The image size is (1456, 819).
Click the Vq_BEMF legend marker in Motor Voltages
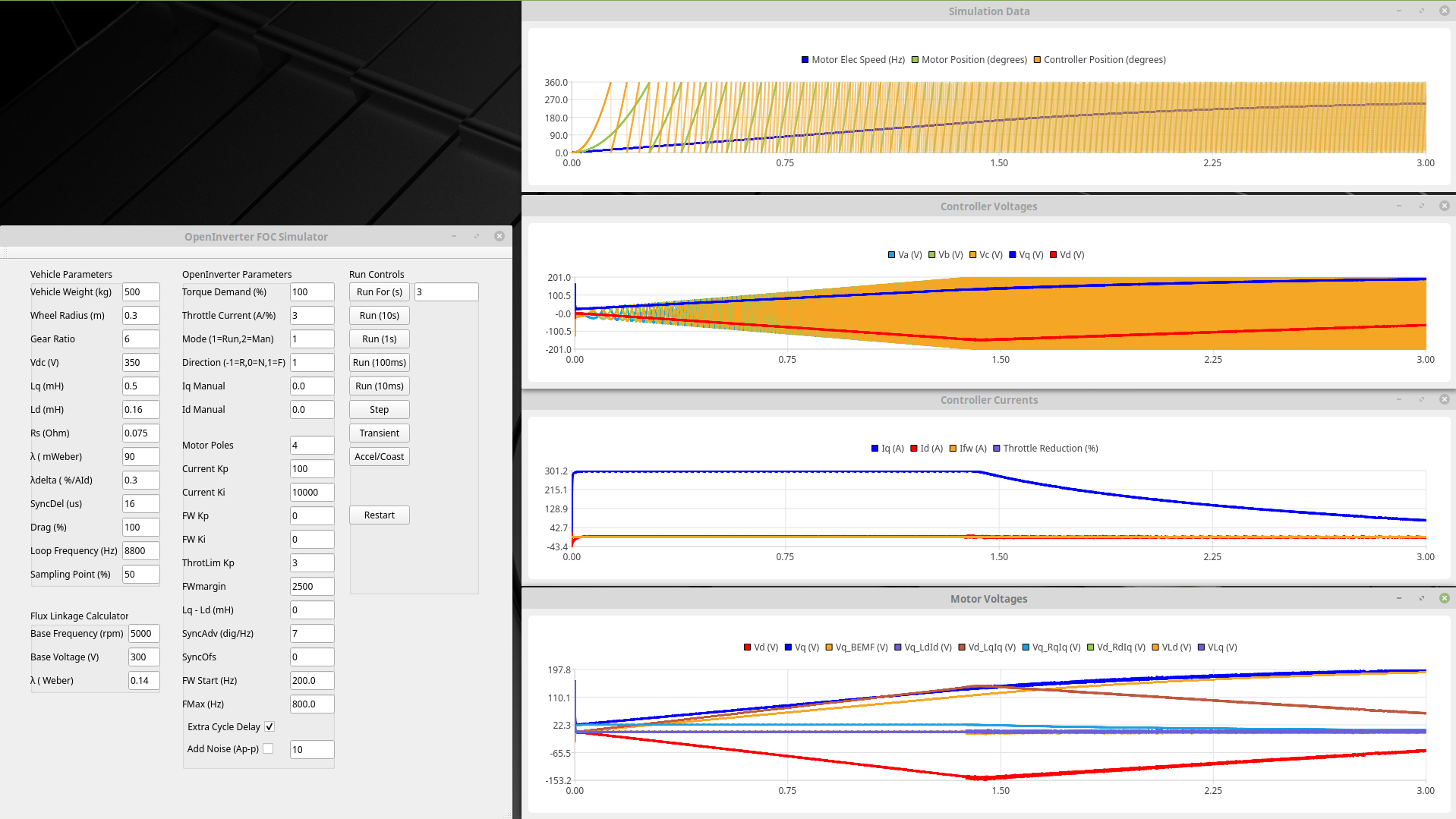[x=829, y=647]
